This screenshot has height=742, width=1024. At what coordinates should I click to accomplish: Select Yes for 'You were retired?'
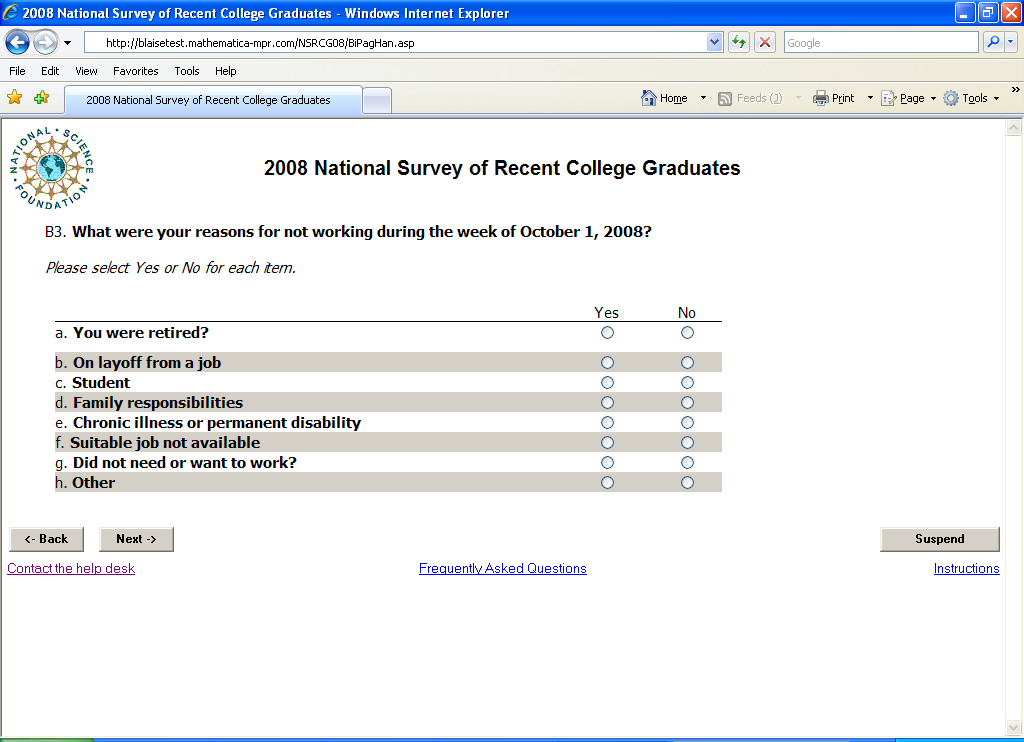click(x=607, y=333)
